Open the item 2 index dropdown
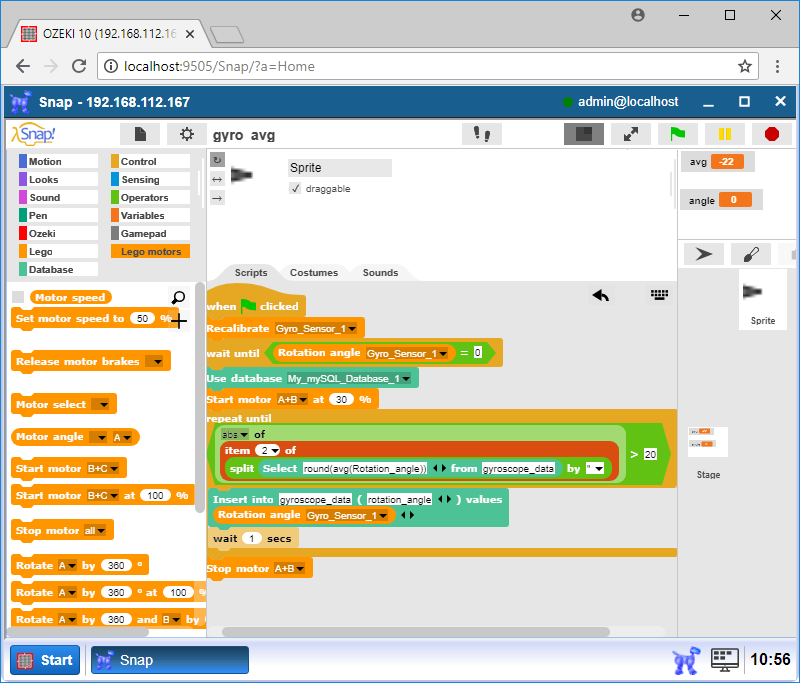The image size is (800, 683). [x=268, y=450]
